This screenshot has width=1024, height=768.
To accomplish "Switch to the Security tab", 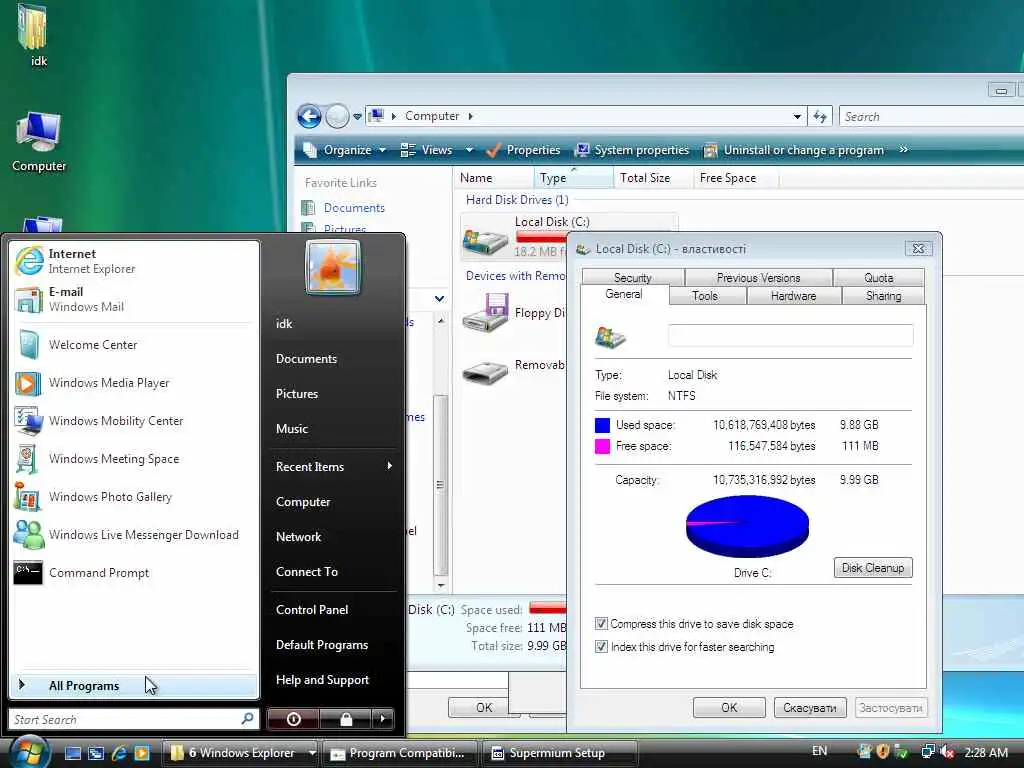I will point(633,278).
